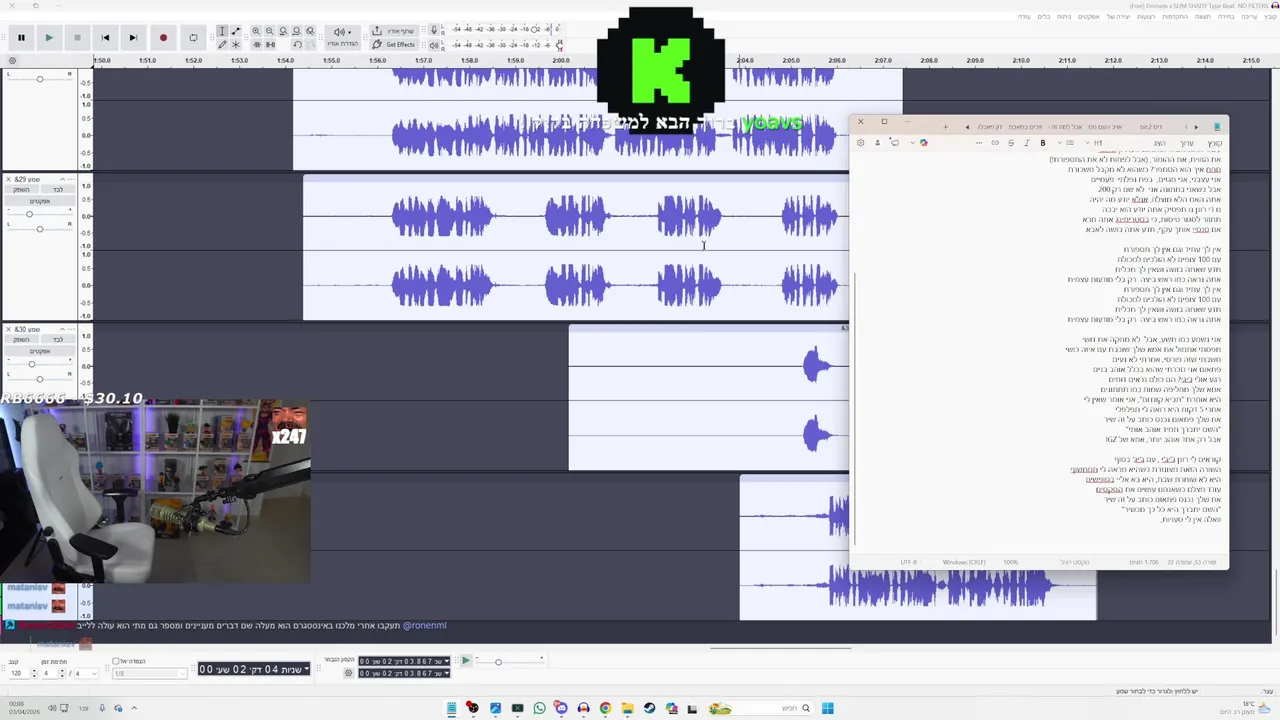Click the record meter microphone icon
Image resolution: width=1280 pixels, height=720 pixels.
click(x=434, y=31)
